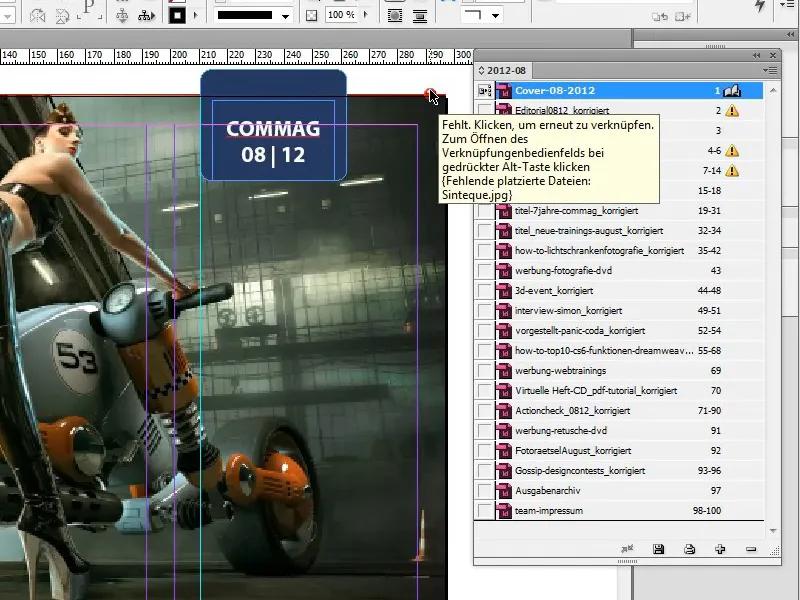800x600 pixels.
Task: Click page range 98-100 of team-impressum
Action: [707, 511]
